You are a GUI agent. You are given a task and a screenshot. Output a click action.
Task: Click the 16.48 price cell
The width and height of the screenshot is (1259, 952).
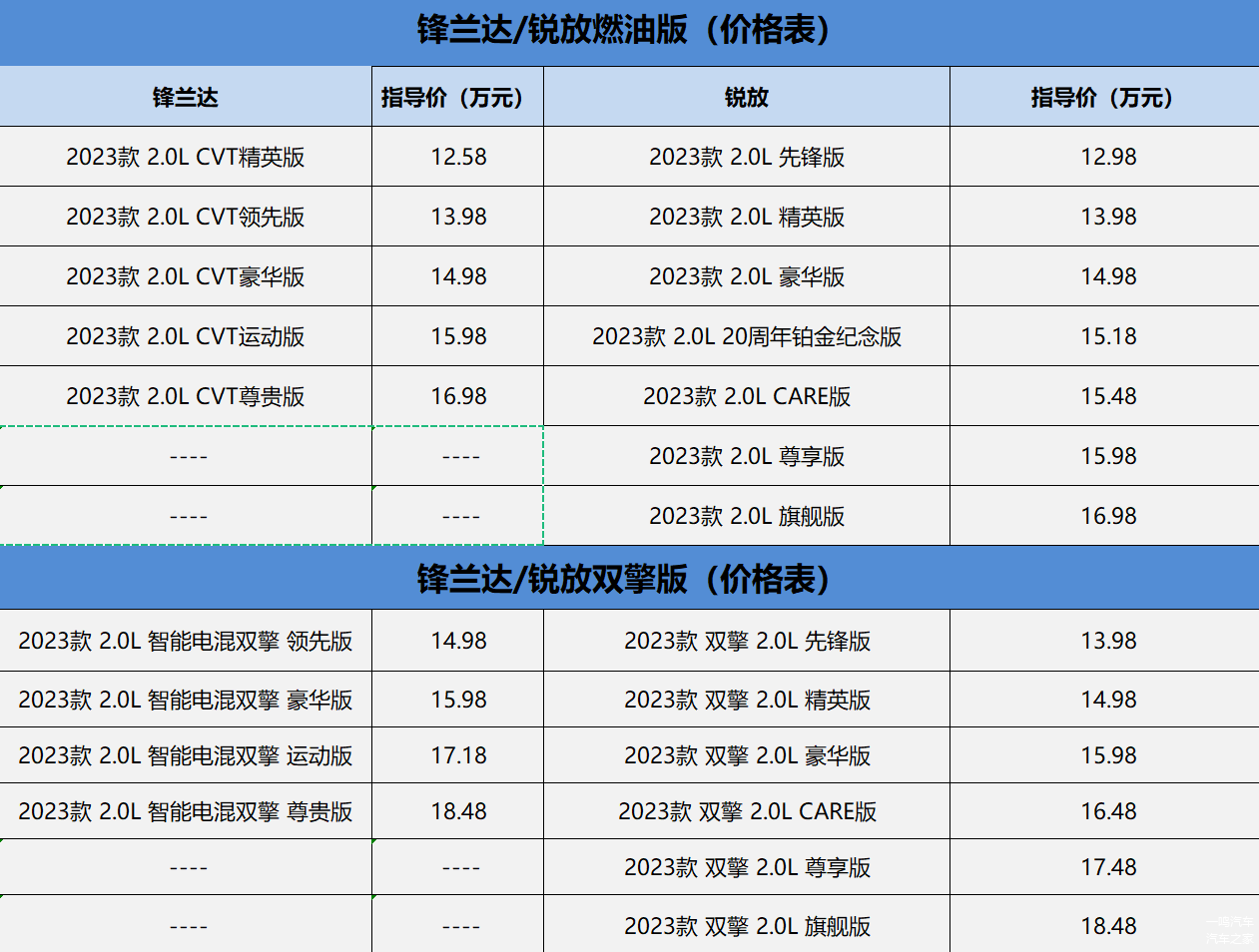[1108, 811]
